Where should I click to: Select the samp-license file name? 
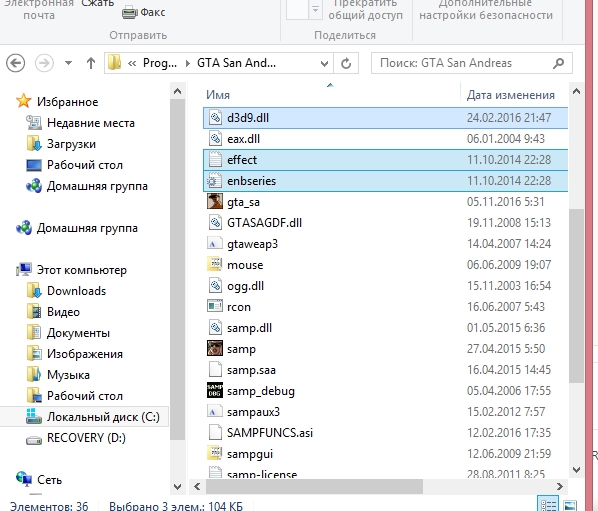[262, 474]
